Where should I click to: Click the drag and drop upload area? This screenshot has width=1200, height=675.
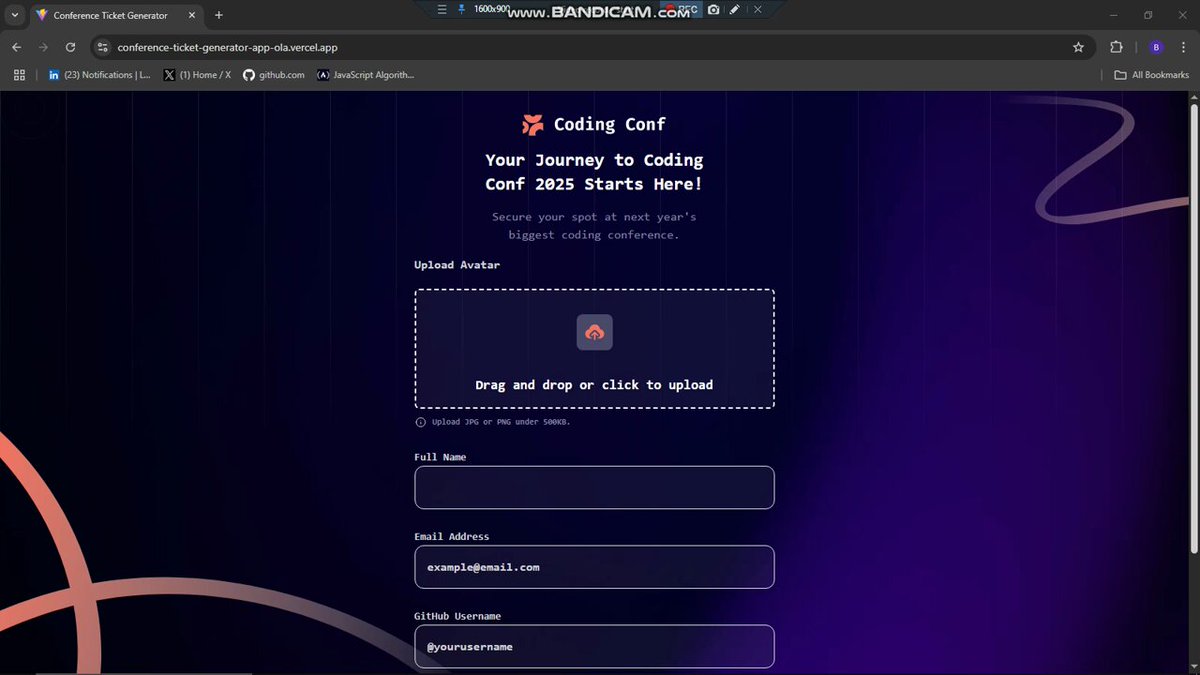click(594, 349)
